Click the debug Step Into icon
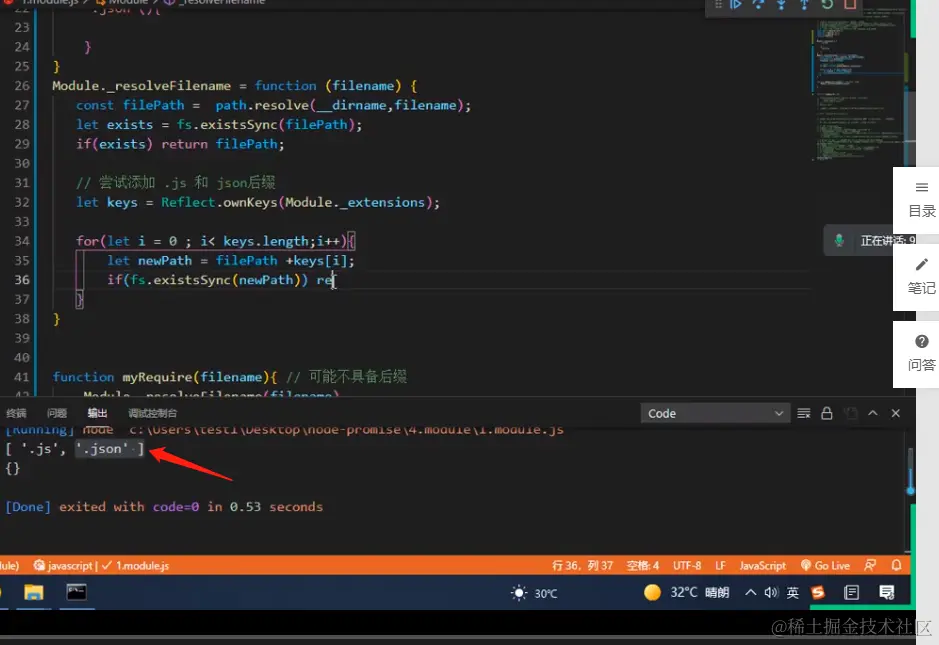939x645 pixels. [781, 4]
